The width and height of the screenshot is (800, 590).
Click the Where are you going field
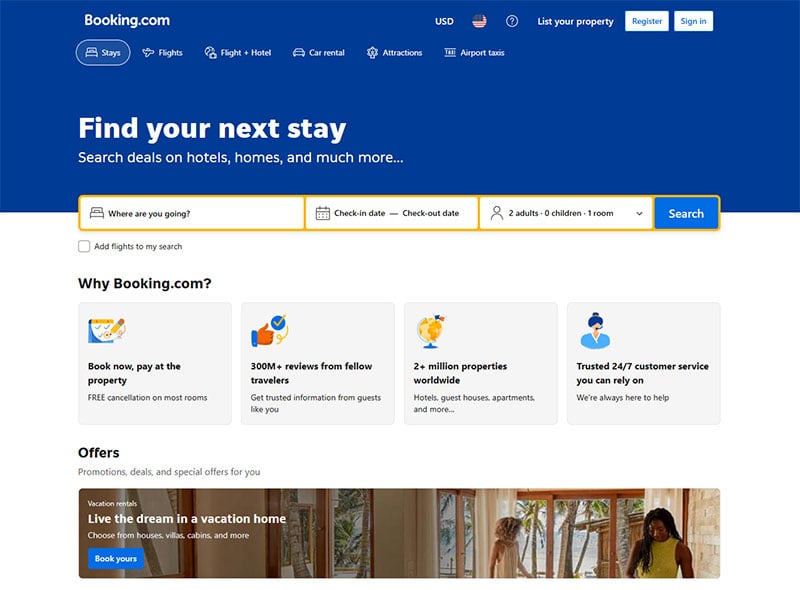(x=200, y=213)
